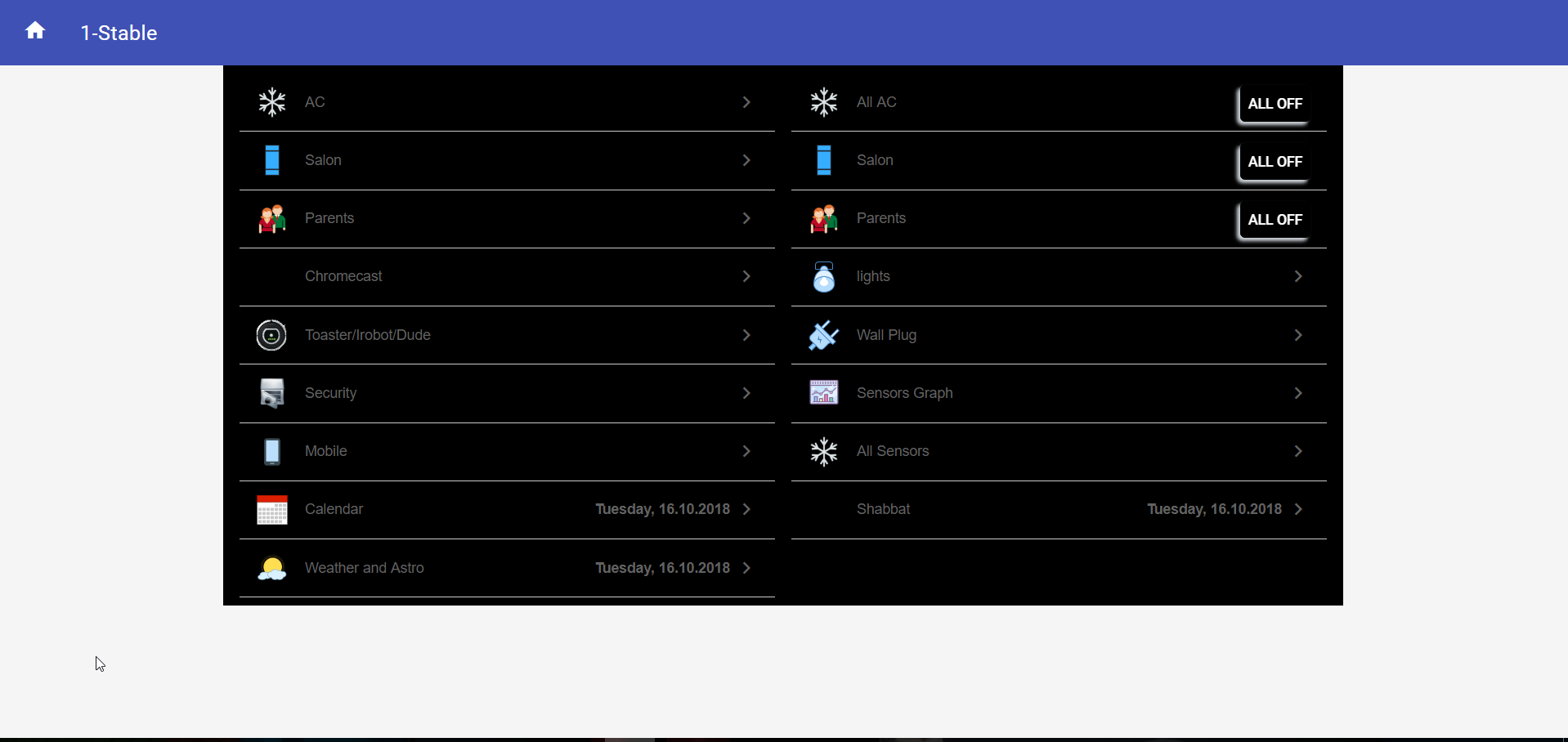Select the Parents label beside the ALL OFF button
The width and height of the screenshot is (1568, 742).
[x=881, y=218]
